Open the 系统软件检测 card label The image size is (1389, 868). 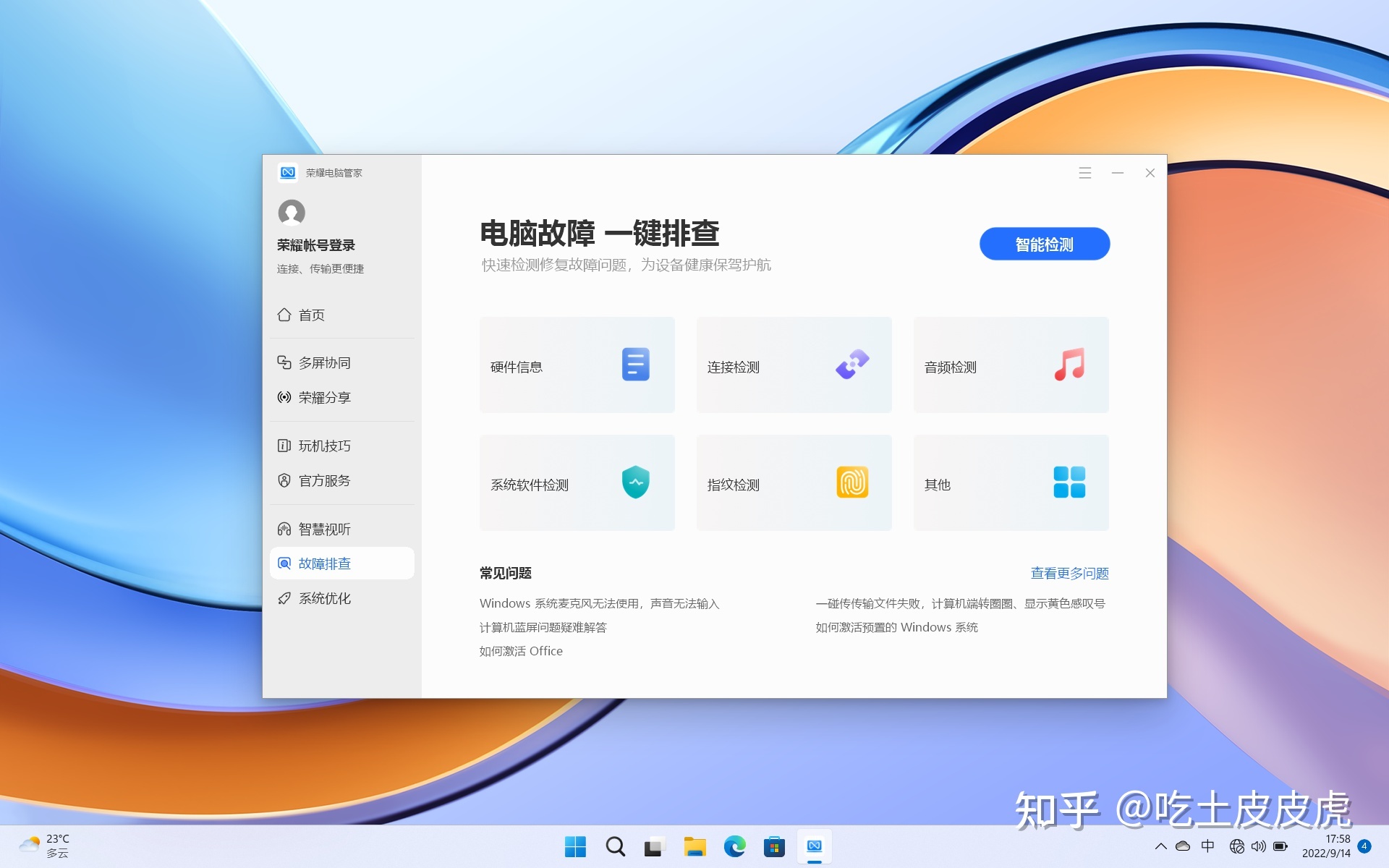pos(530,485)
